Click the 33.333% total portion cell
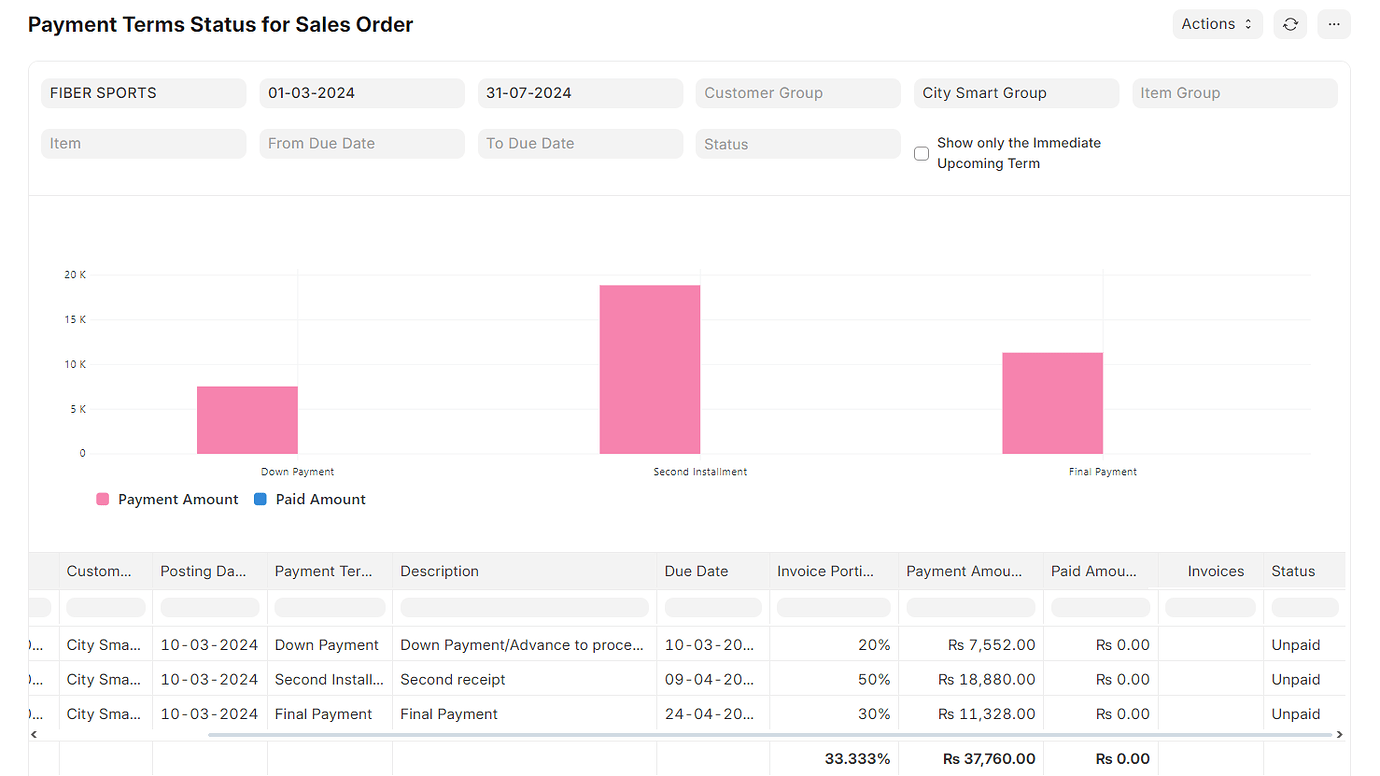Image resolution: width=1380 pixels, height=776 pixels. tap(834, 759)
